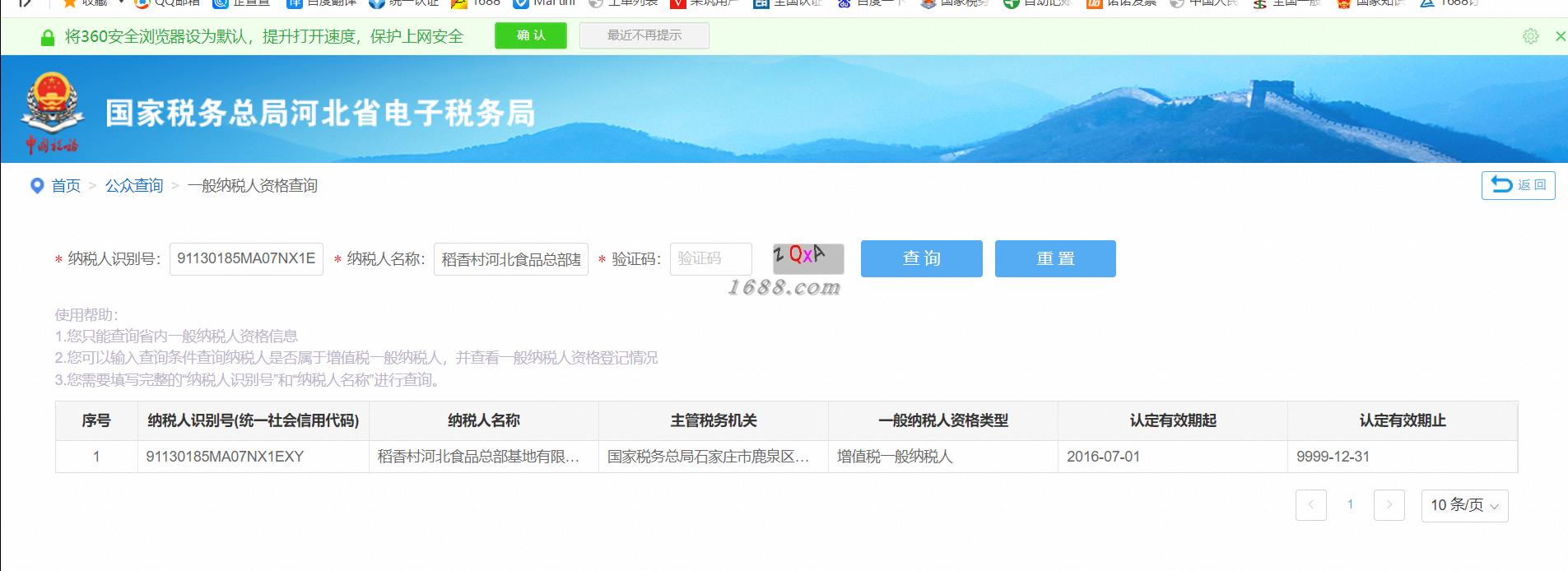Focus the 纳税人名称 input field

pyautogui.click(x=510, y=259)
